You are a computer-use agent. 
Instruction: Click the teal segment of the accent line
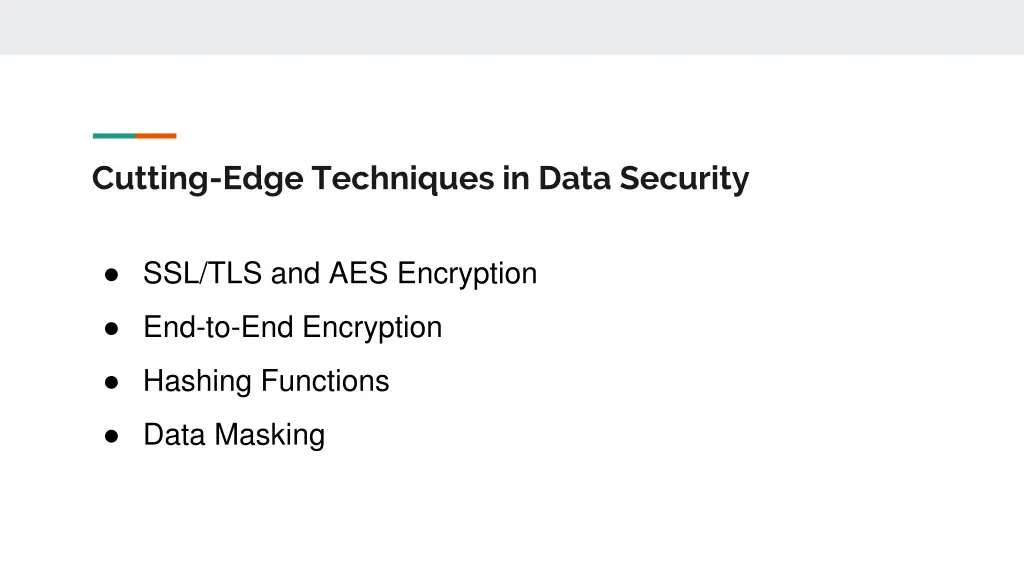click(113, 136)
